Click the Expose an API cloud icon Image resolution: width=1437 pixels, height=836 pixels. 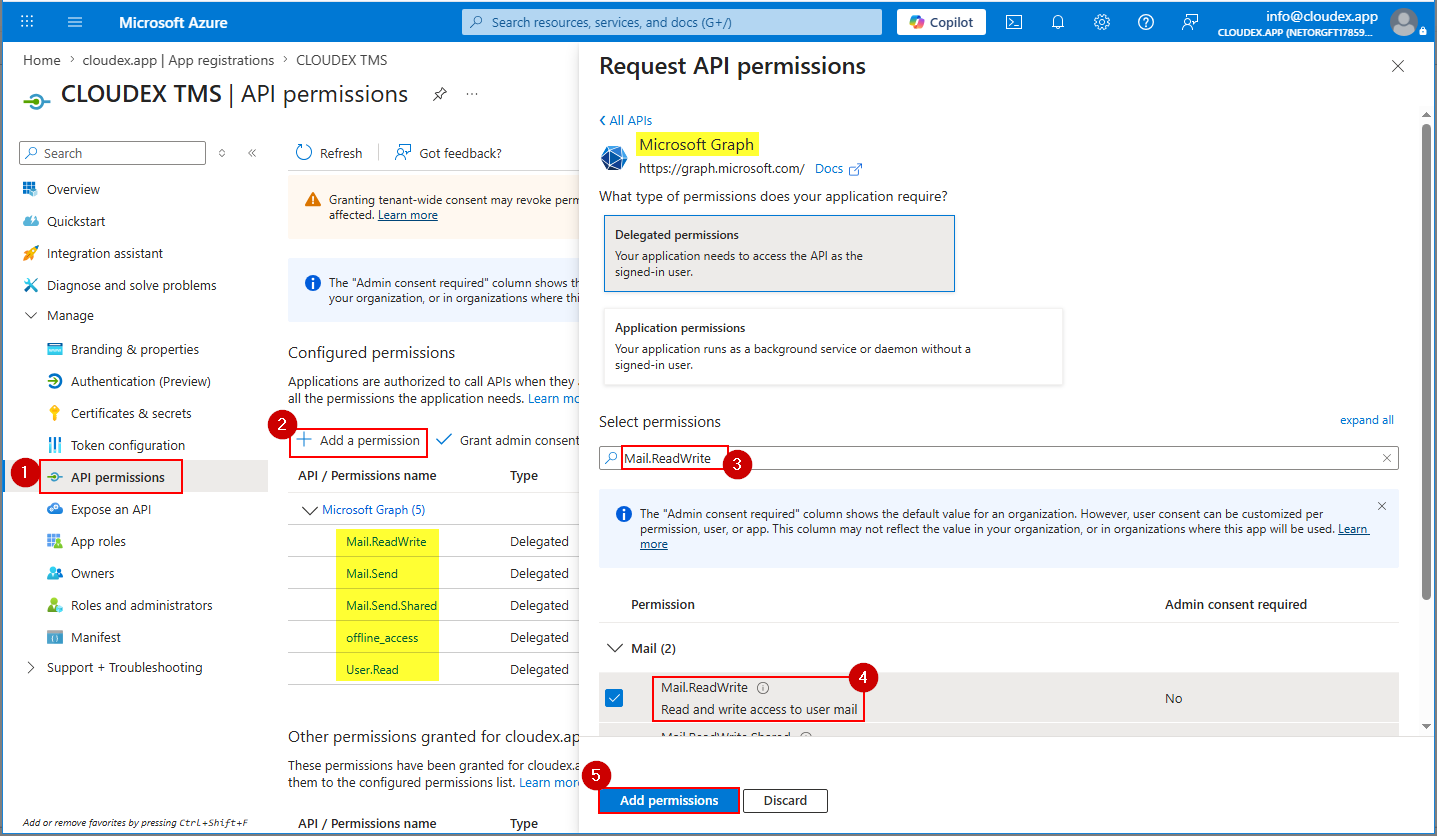54,509
